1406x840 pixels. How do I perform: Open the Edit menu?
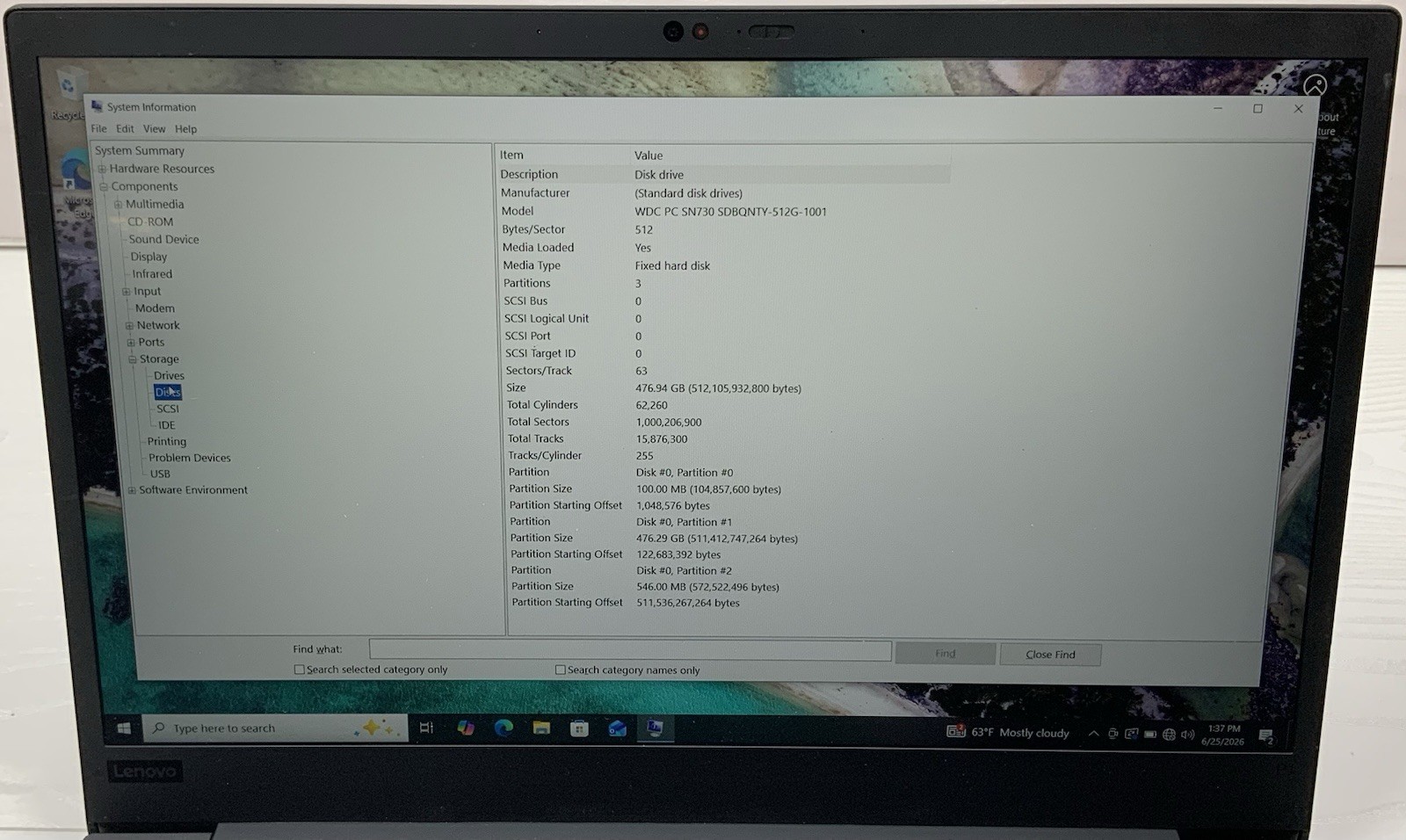coord(125,128)
